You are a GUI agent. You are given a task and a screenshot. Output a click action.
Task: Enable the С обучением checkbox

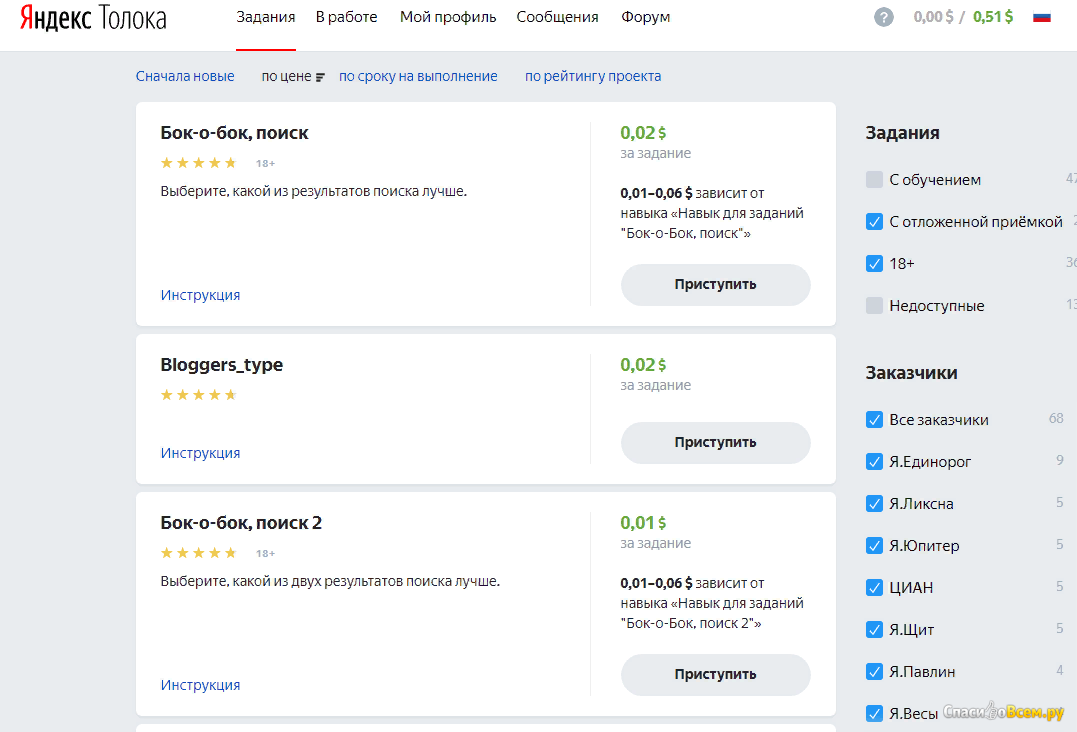point(874,180)
